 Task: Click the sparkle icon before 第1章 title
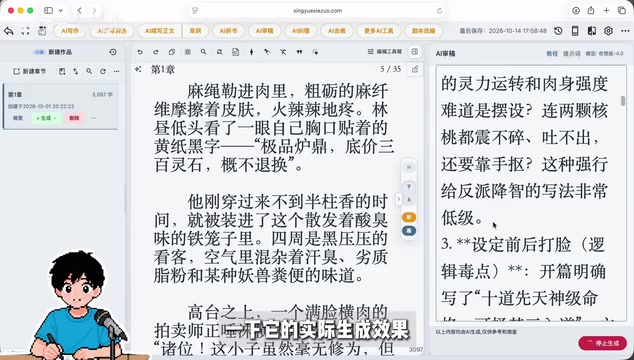point(138,70)
